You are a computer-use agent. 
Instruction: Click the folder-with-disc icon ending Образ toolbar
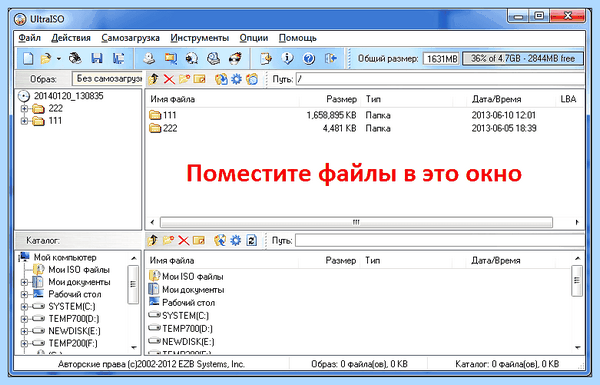tap(252, 79)
